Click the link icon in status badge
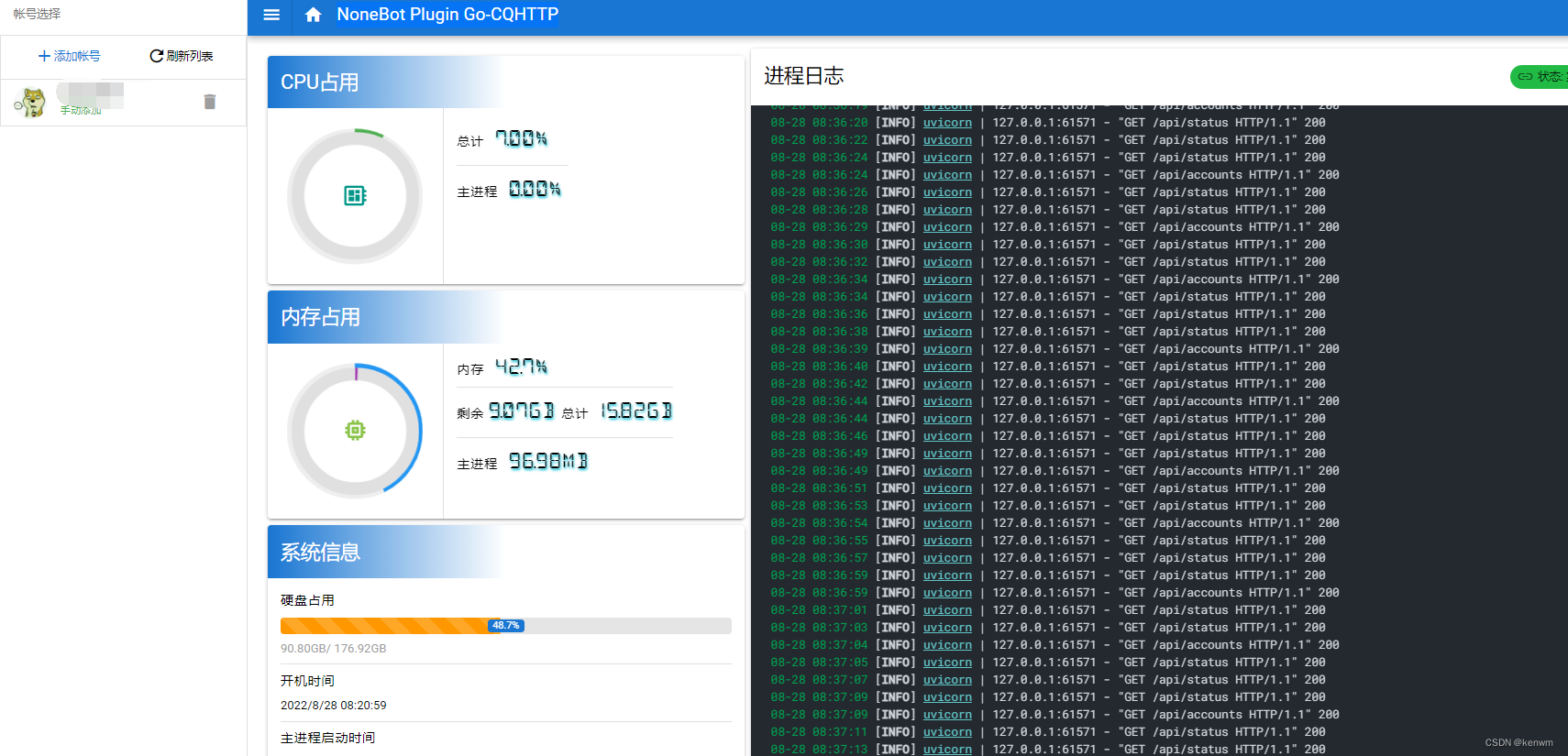Image resolution: width=1568 pixels, height=756 pixels. point(1525,76)
